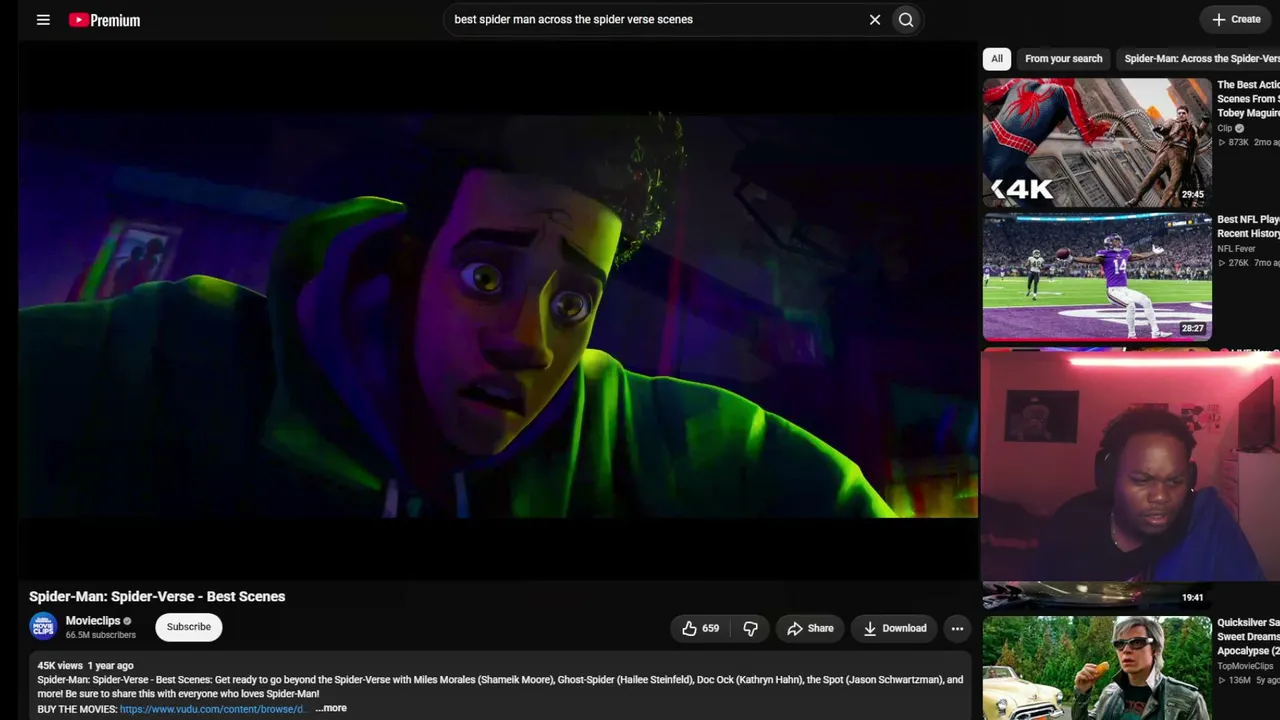Screen dimensions: 1280x720
Task: Open the Best NFL Plays video thumbnail
Action: pos(1097,277)
